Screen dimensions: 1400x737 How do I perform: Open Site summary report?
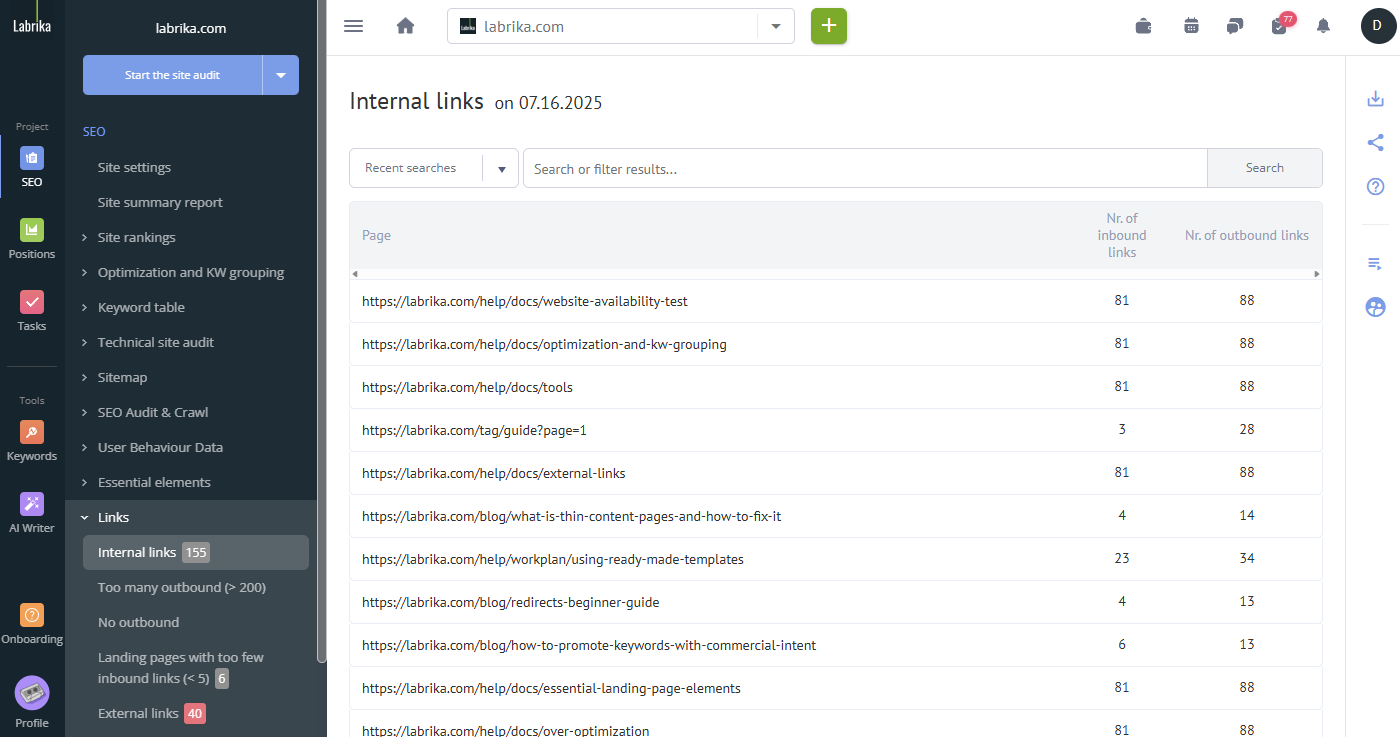[160, 202]
